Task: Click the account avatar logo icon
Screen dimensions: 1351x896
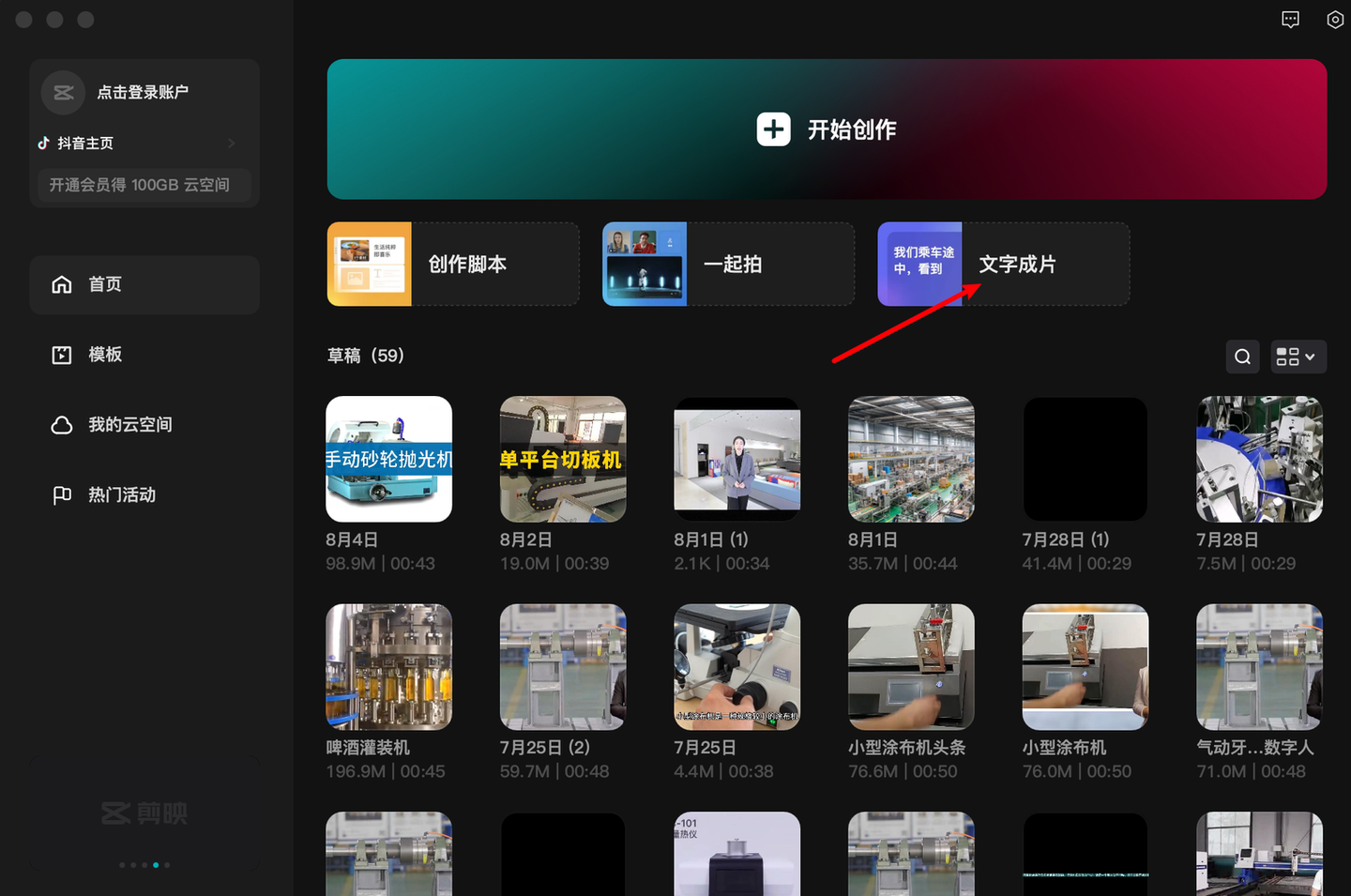Action: pos(63,92)
